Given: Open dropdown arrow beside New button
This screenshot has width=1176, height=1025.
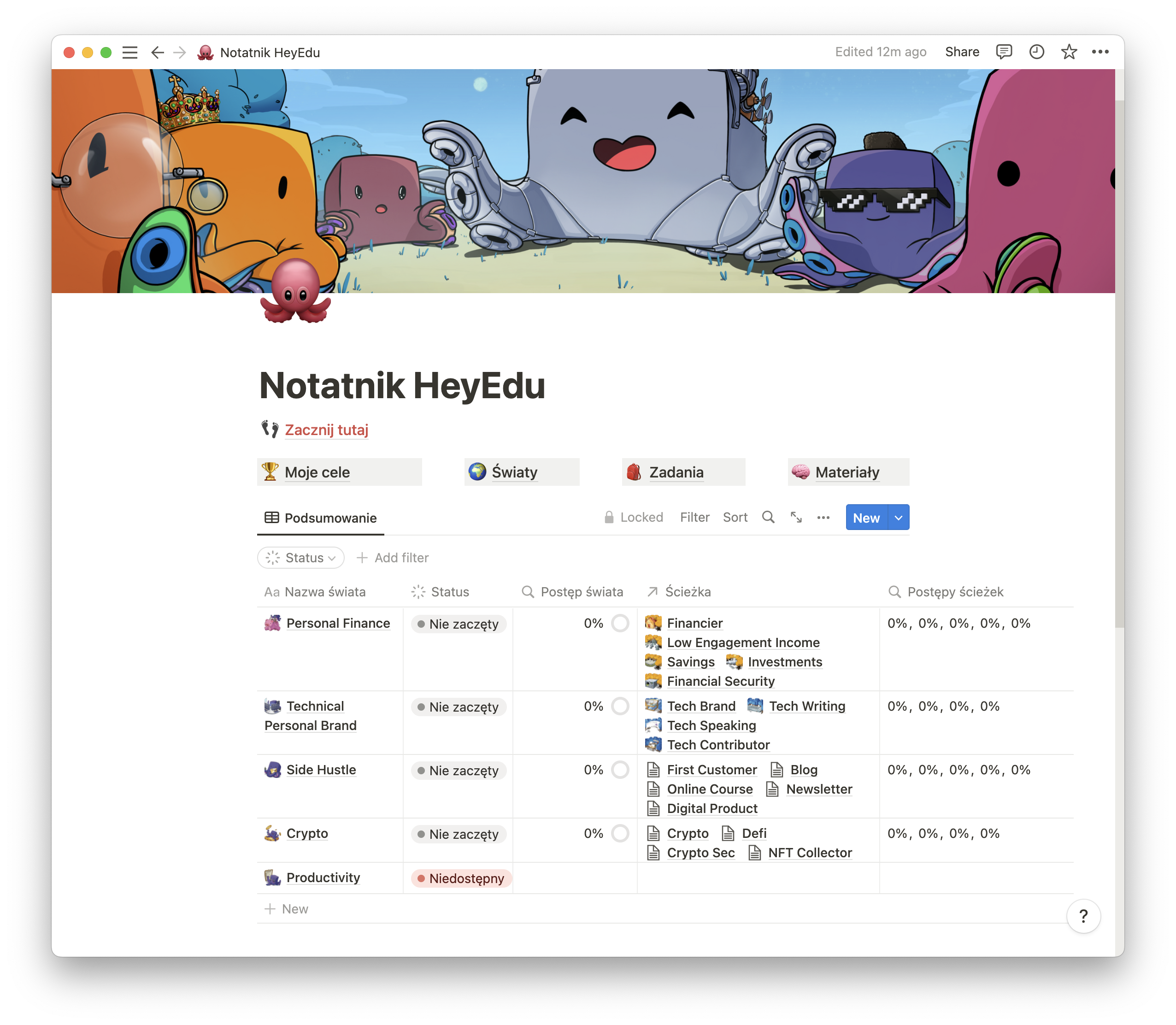Looking at the screenshot, I should tap(899, 518).
